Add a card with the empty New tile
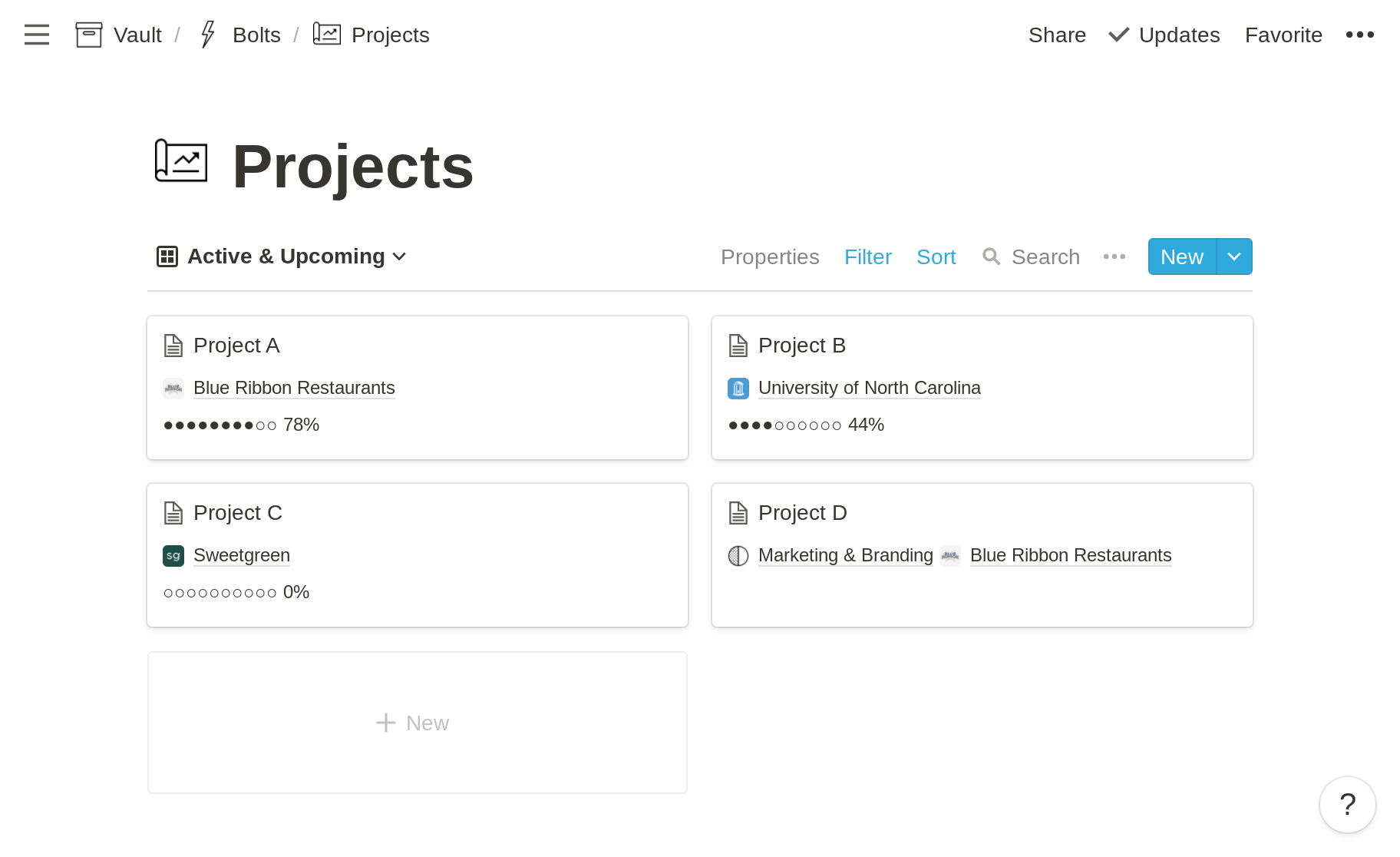1400x857 pixels. (417, 723)
